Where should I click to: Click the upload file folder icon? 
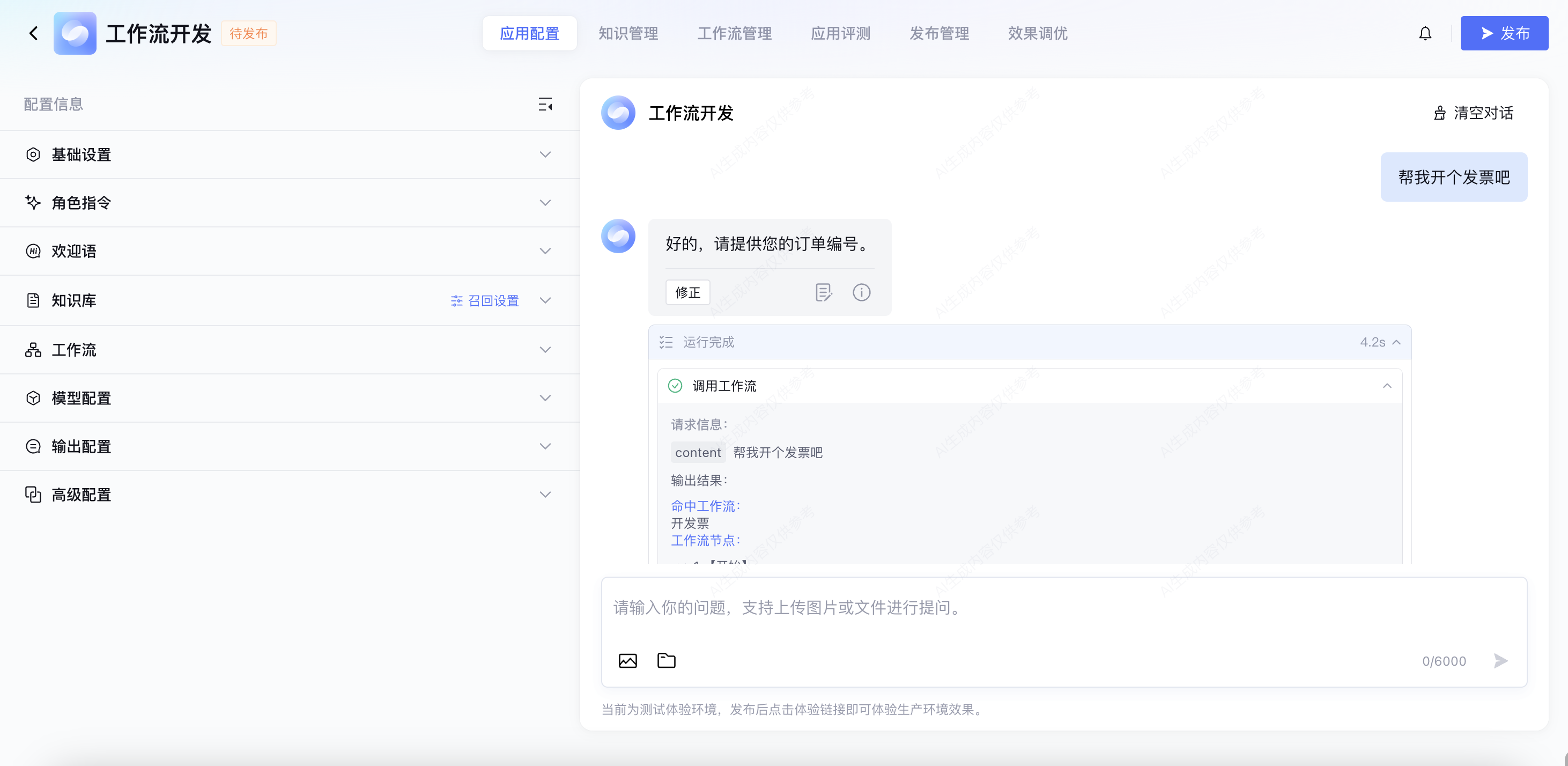pyautogui.click(x=667, y=661)
